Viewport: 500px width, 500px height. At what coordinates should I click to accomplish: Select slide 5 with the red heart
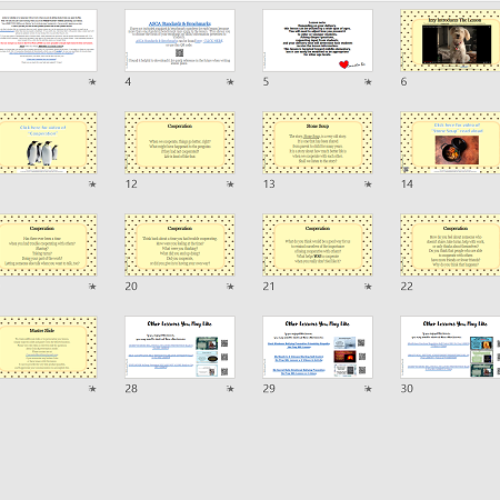(317, 40)
